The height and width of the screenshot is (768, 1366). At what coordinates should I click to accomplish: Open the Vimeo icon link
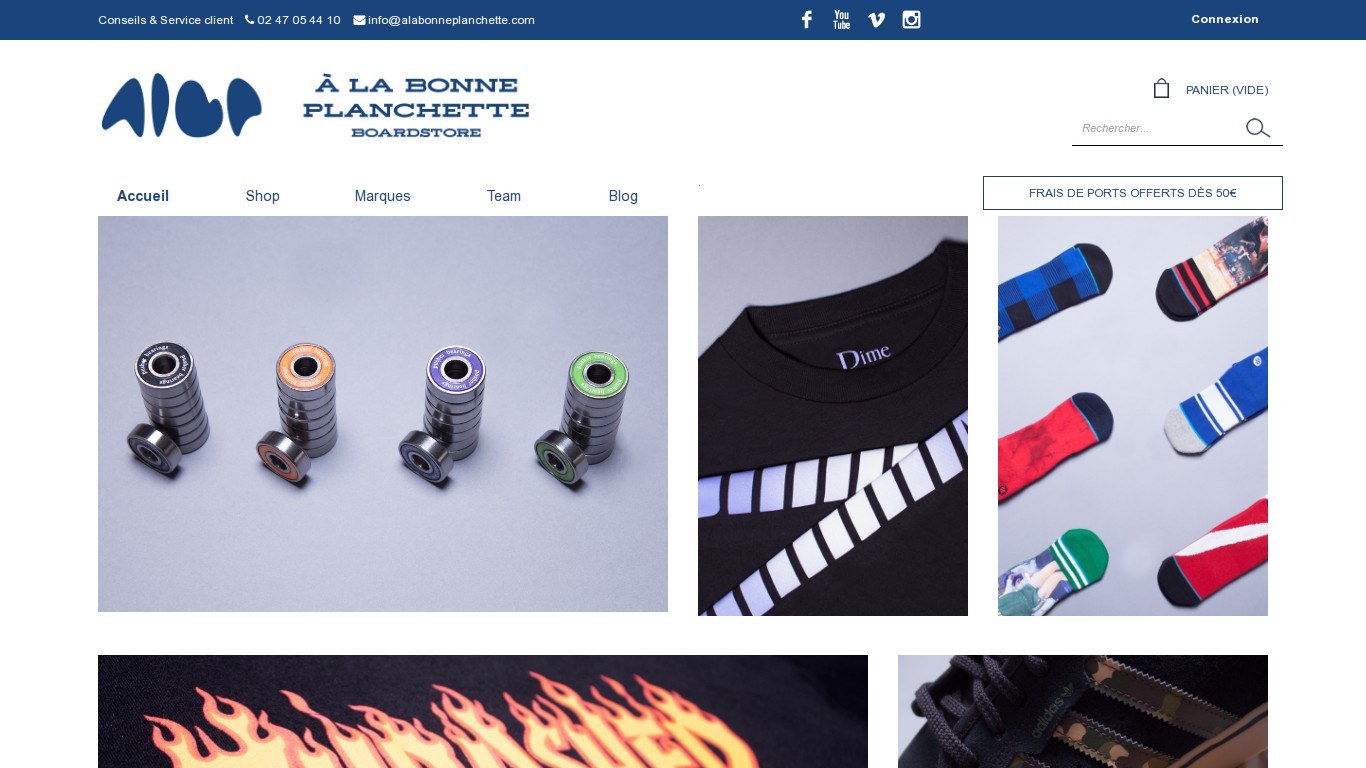pyautogui.click(x=876, y=20)
